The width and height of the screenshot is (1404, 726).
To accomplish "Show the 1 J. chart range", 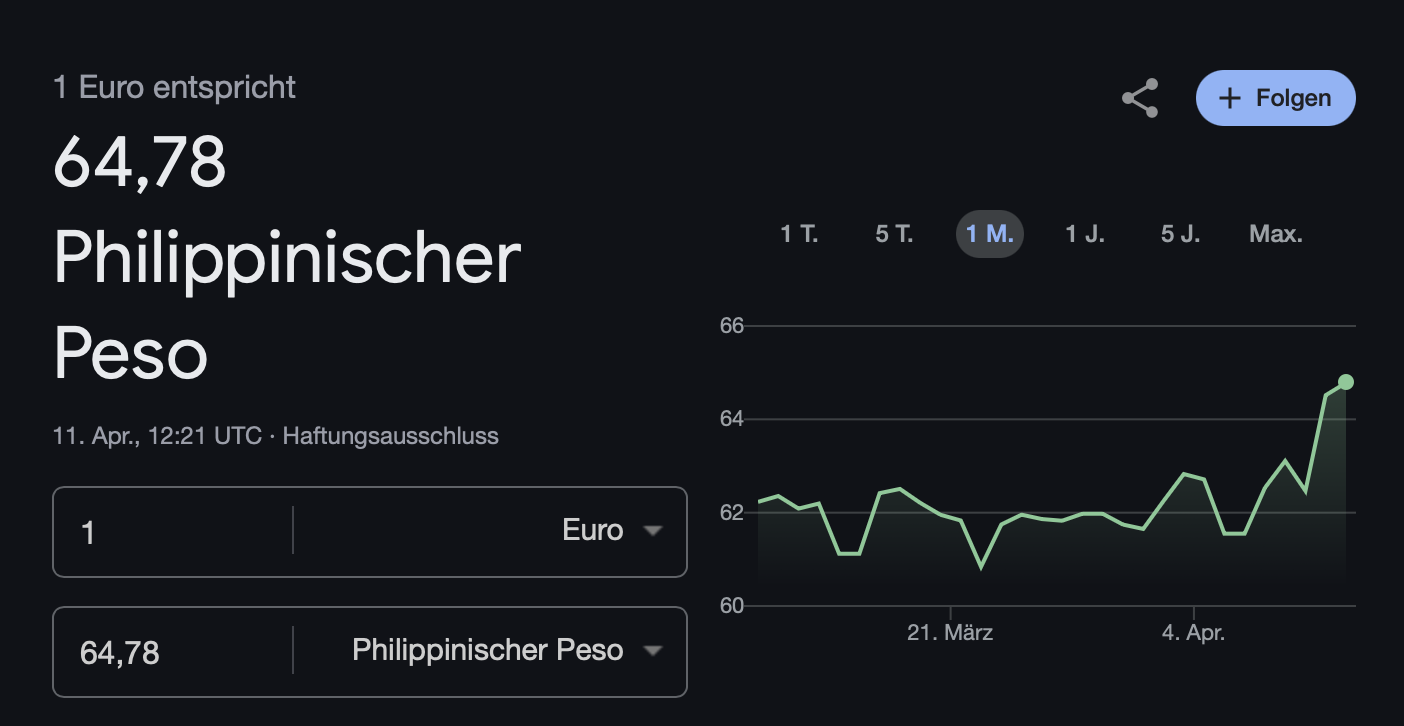I will (x=1085, y=234).
